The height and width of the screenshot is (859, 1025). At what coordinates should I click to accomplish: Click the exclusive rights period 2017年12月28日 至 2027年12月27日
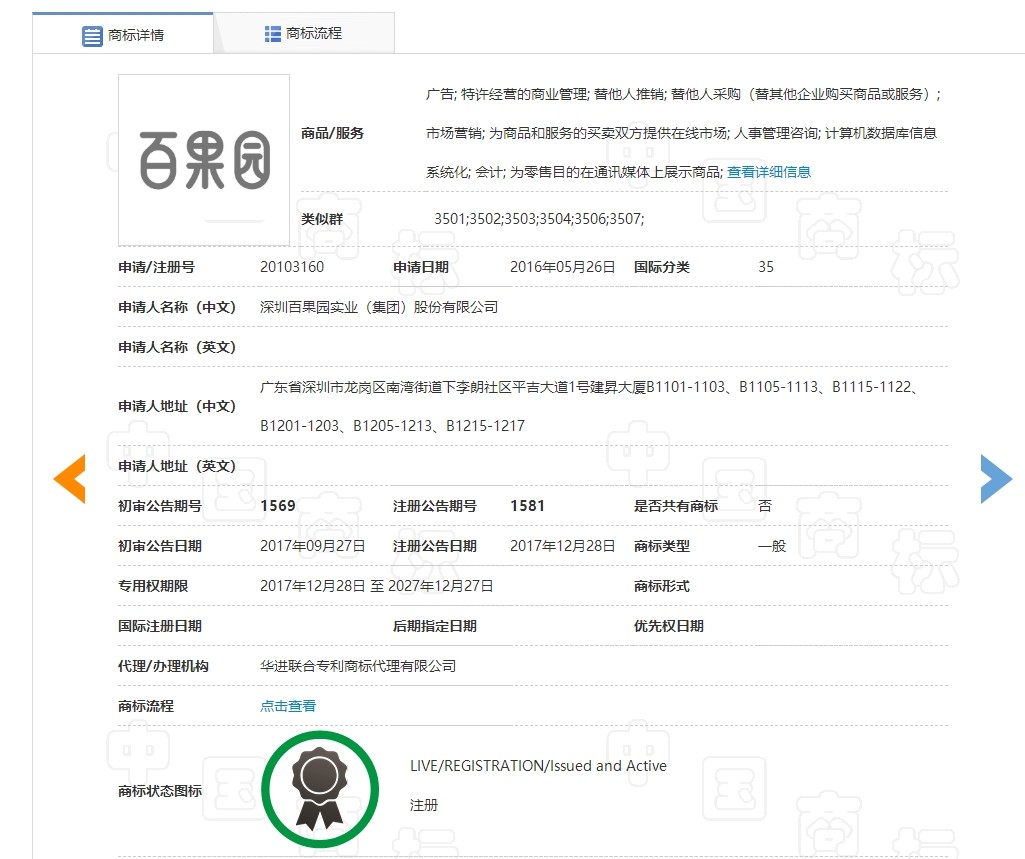pos(375,586)
